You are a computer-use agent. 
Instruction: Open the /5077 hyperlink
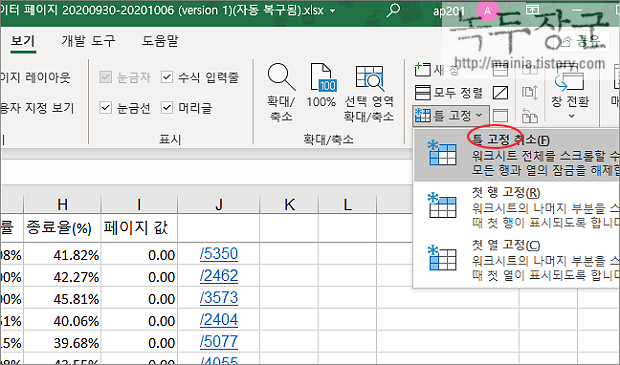[x=219, y=342]
